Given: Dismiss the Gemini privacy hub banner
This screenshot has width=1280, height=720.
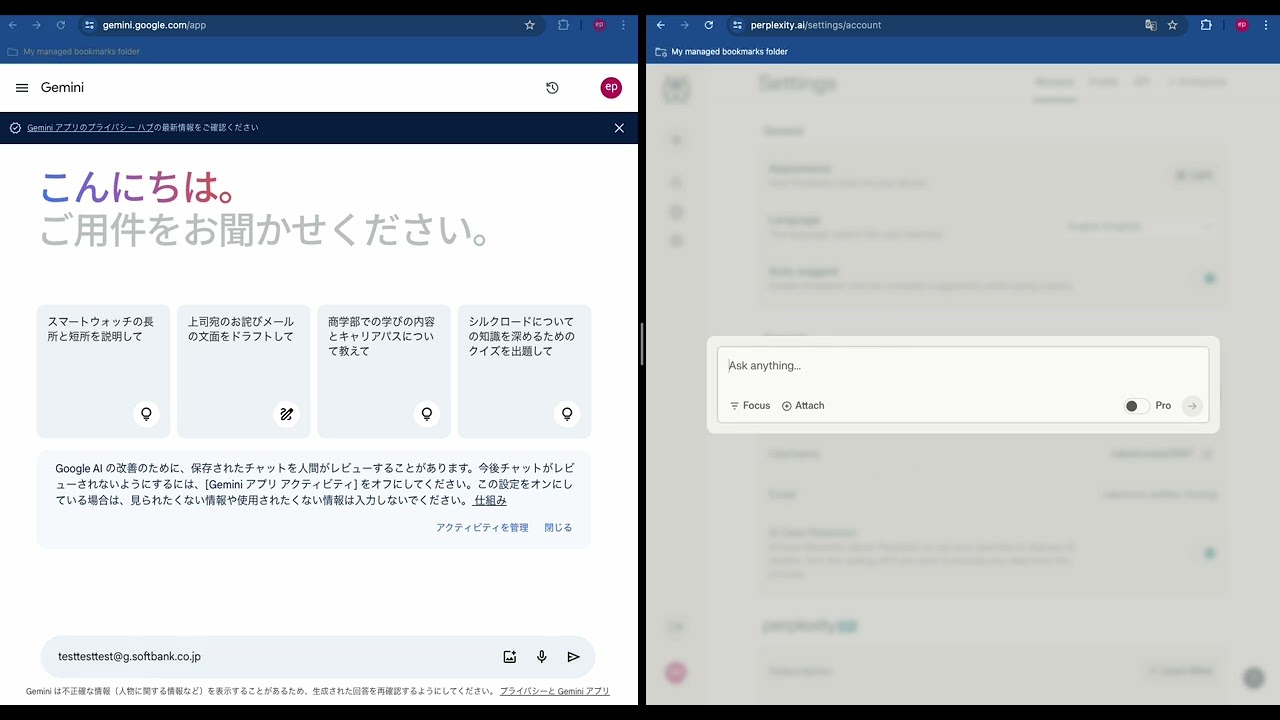Looking at the screenshot, I should tap(619, 128).
